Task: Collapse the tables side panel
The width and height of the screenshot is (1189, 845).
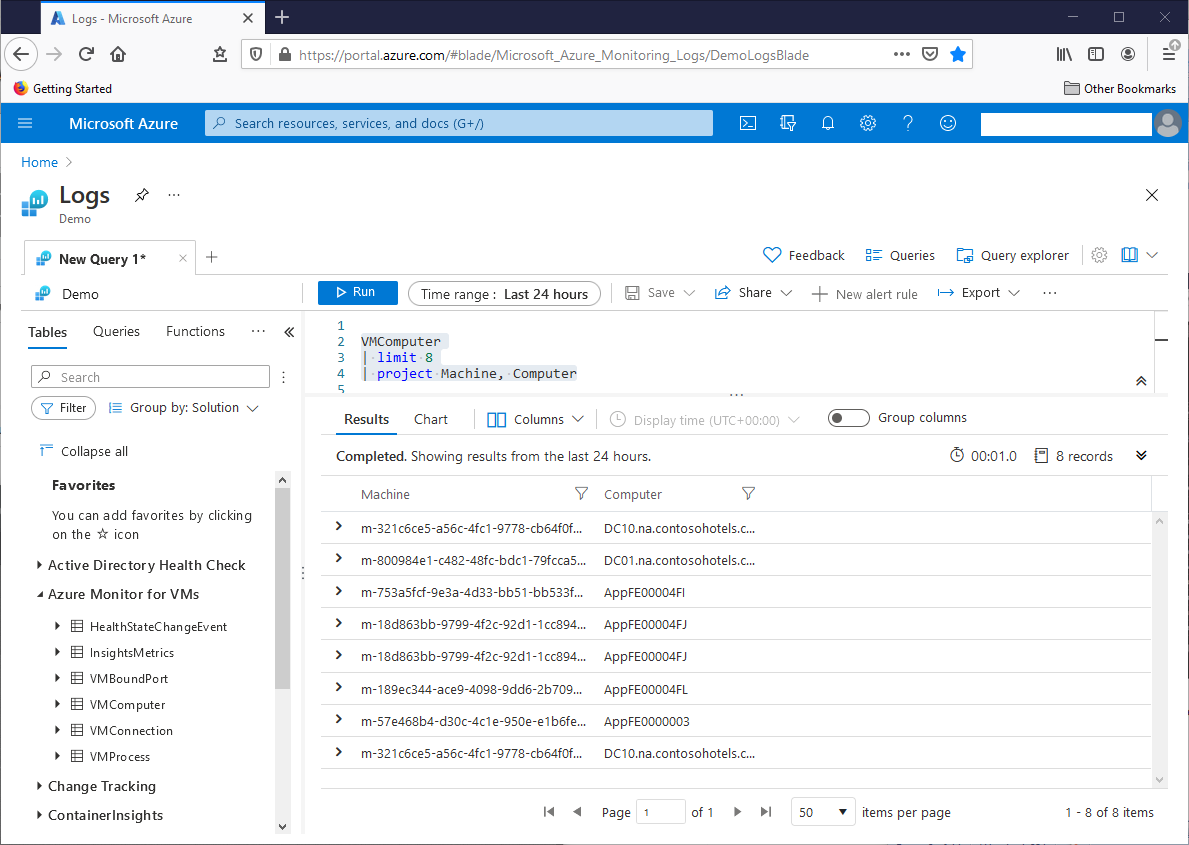Action: click(289, 332)
